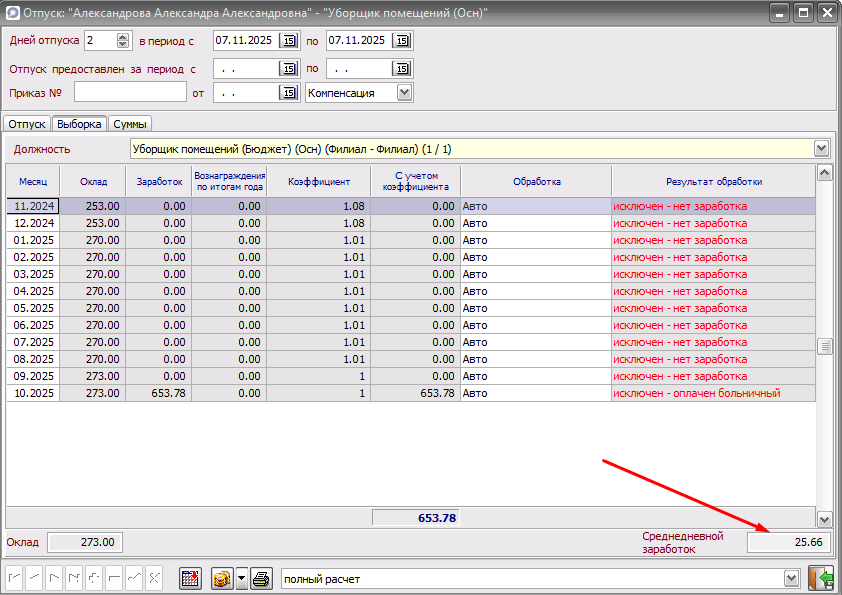Open calendar for vacation end date
Image resolution: width=842 pixels, height=595 pixels.
tap(401, 41)
